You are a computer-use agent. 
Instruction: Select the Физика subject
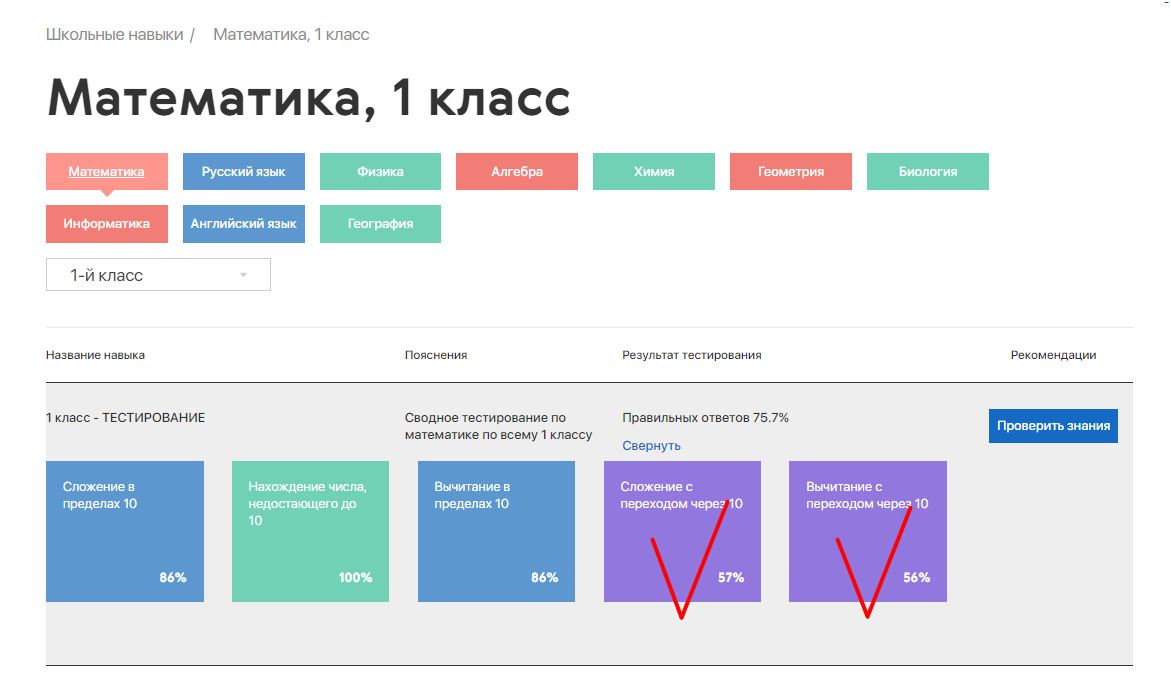click(380, 171)
